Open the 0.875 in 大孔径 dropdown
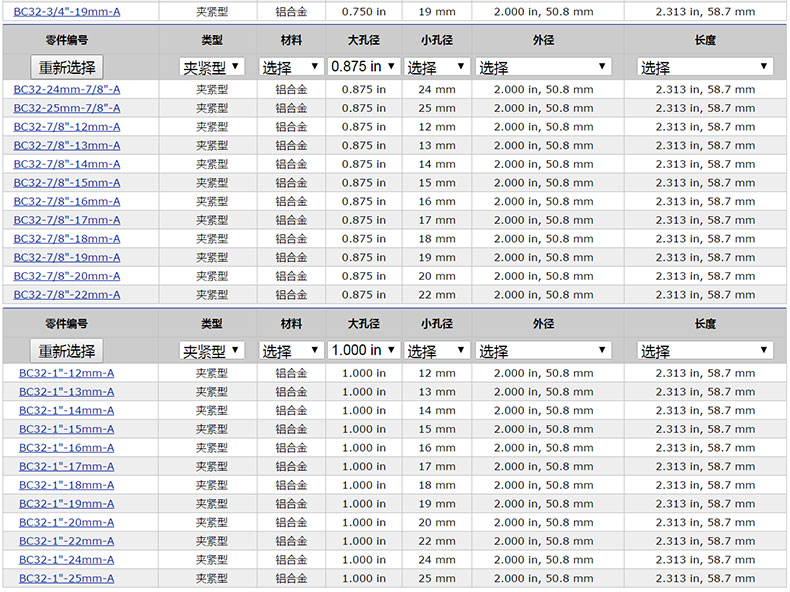 pos(363,67)
